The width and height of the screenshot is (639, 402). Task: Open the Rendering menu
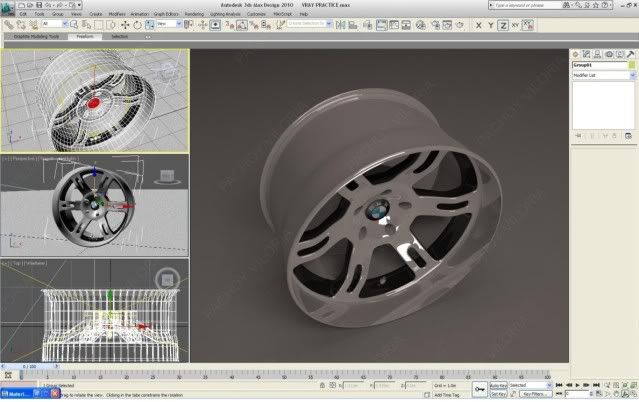click(194, 14)
